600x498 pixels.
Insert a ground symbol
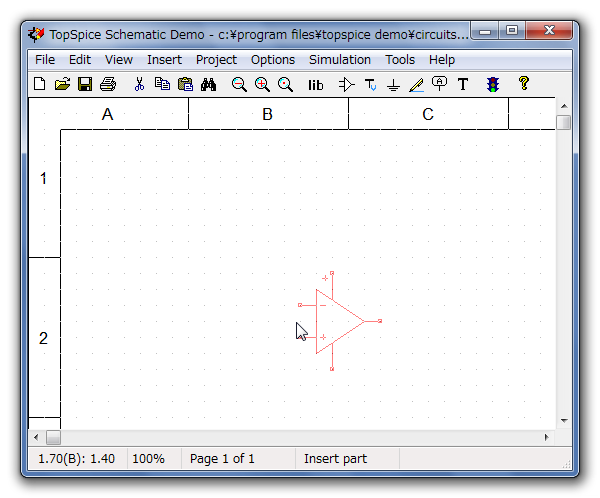pos(393,85)
